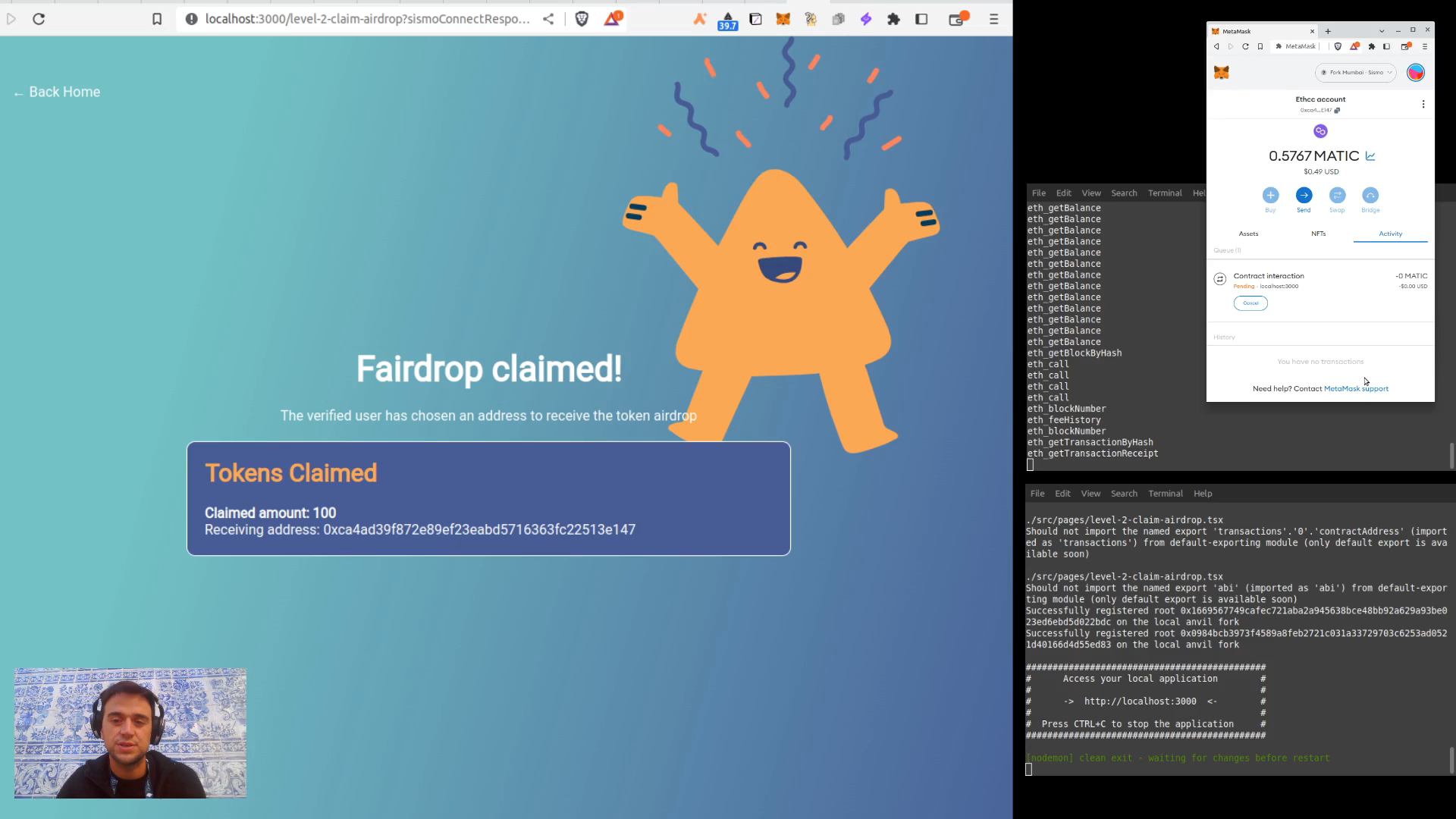Viewport: 1456px width, 819px height.
Task: Open account options three-dot menu
Action: coord(1423,105)
